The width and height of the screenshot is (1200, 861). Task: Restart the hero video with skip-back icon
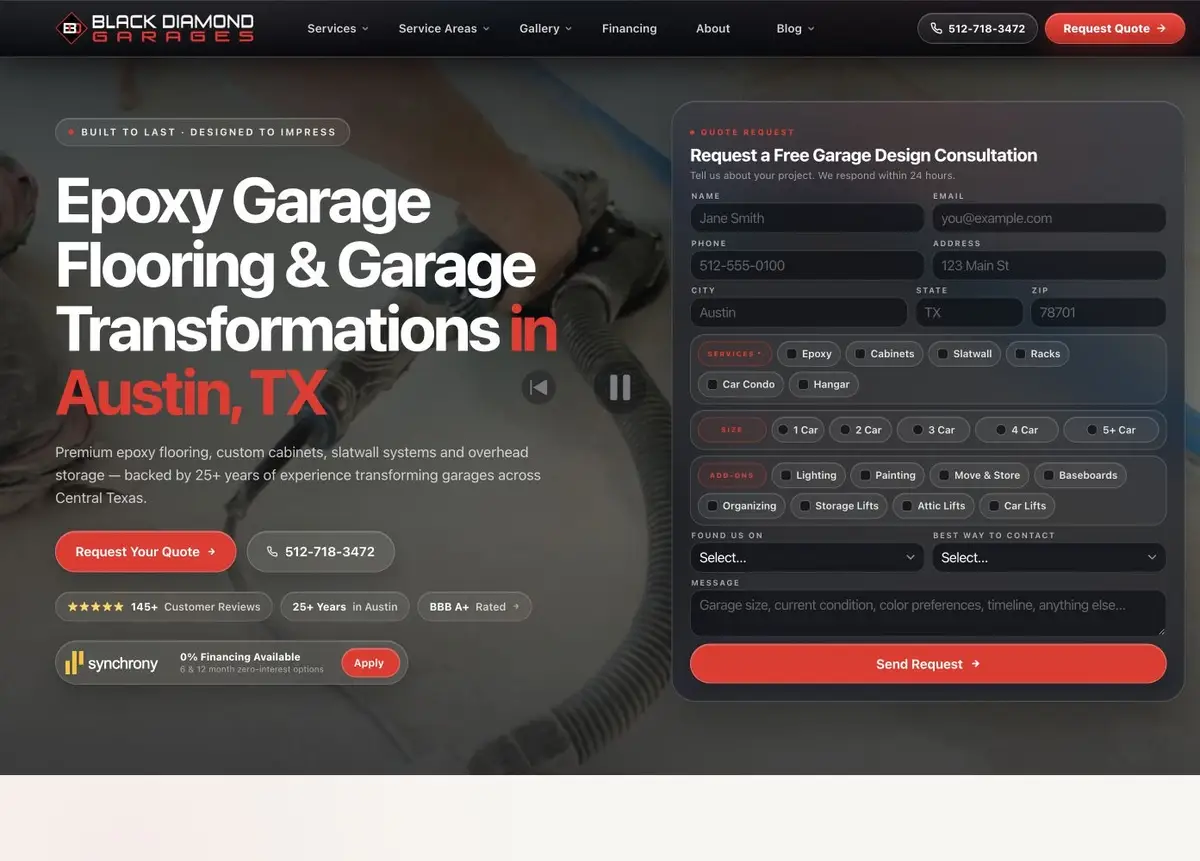[x=539, y=387]
